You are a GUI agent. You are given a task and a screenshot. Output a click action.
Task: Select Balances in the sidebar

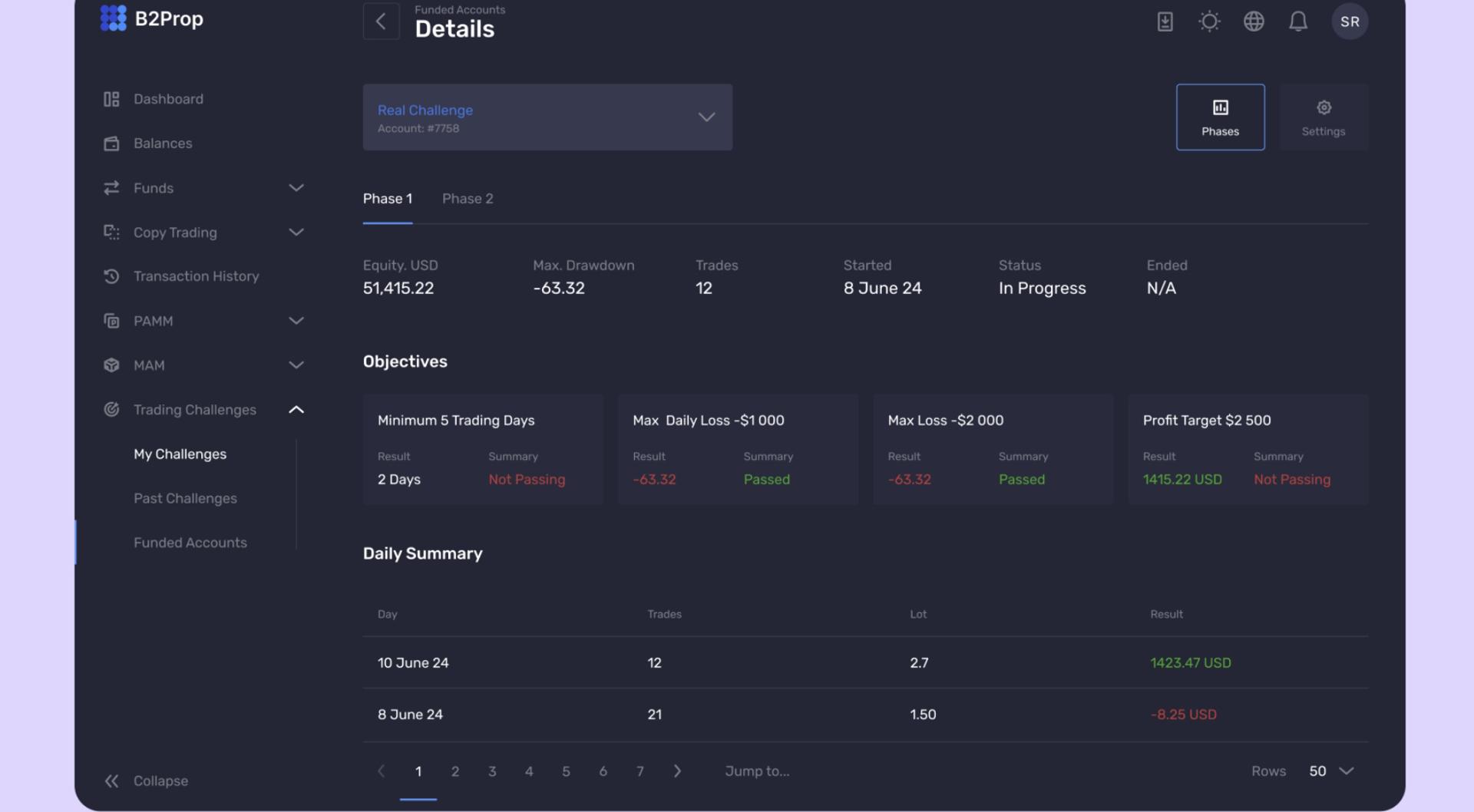click(163, 143)
